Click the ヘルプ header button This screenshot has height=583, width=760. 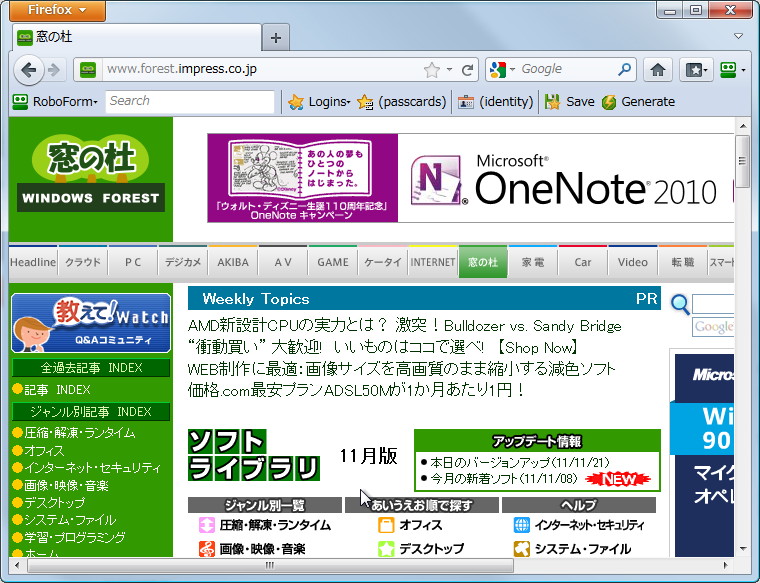(x=579, y=505)
